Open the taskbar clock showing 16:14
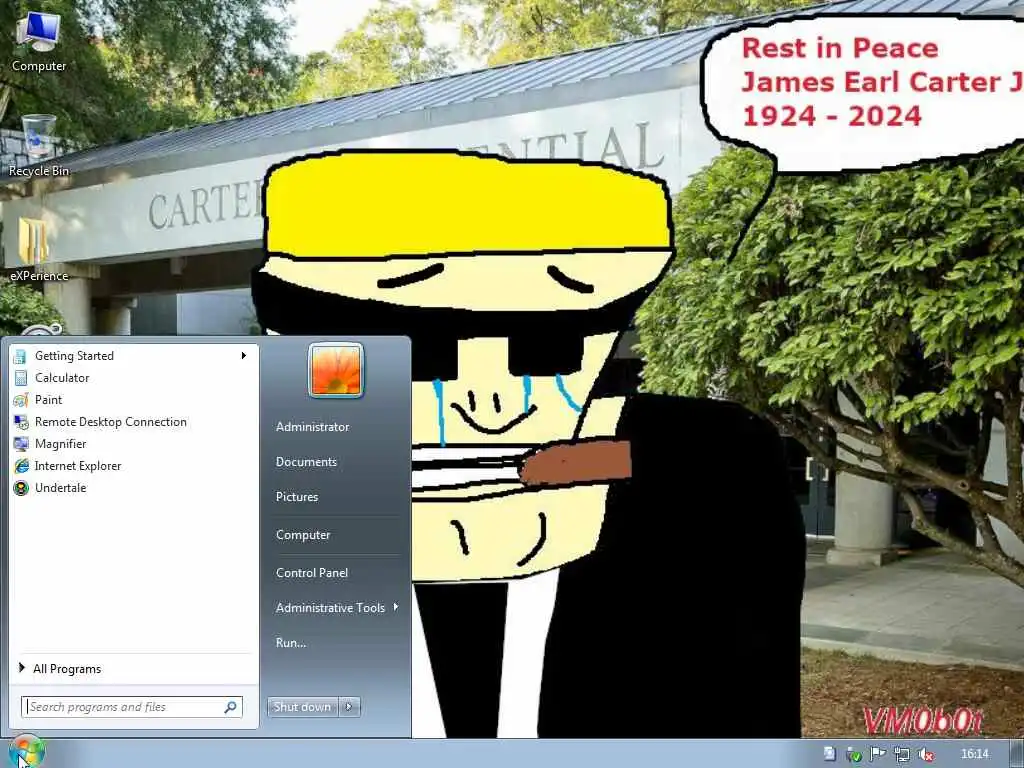Screen dimensions: 1024x768 tap(974, 754)
